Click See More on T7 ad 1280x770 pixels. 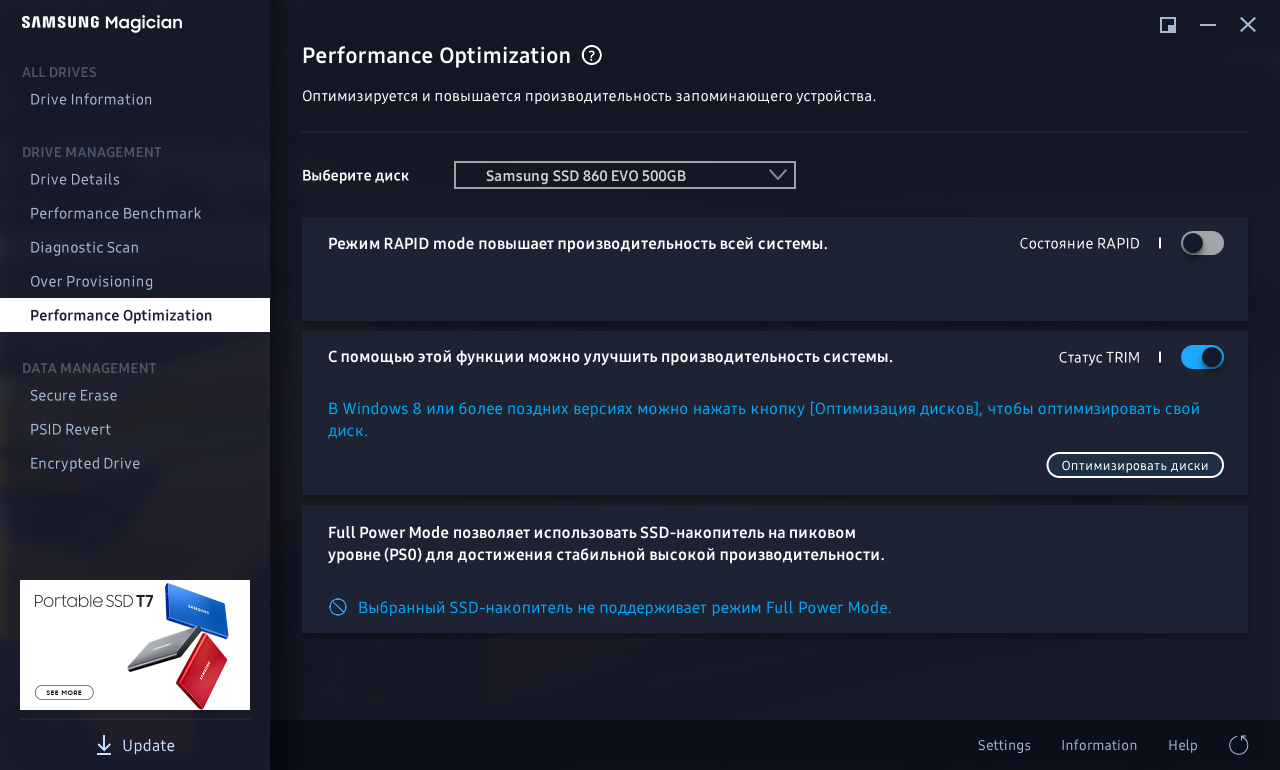[x=64, y=692]
